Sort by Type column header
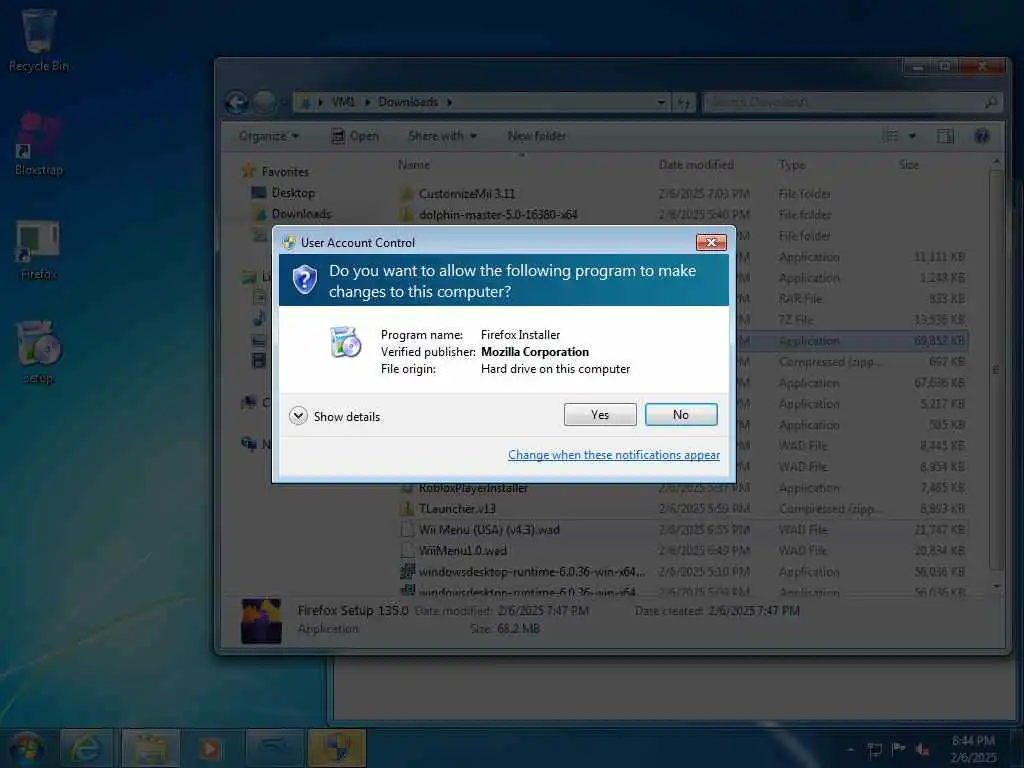 pyautogui.click(x=792, y=165)
